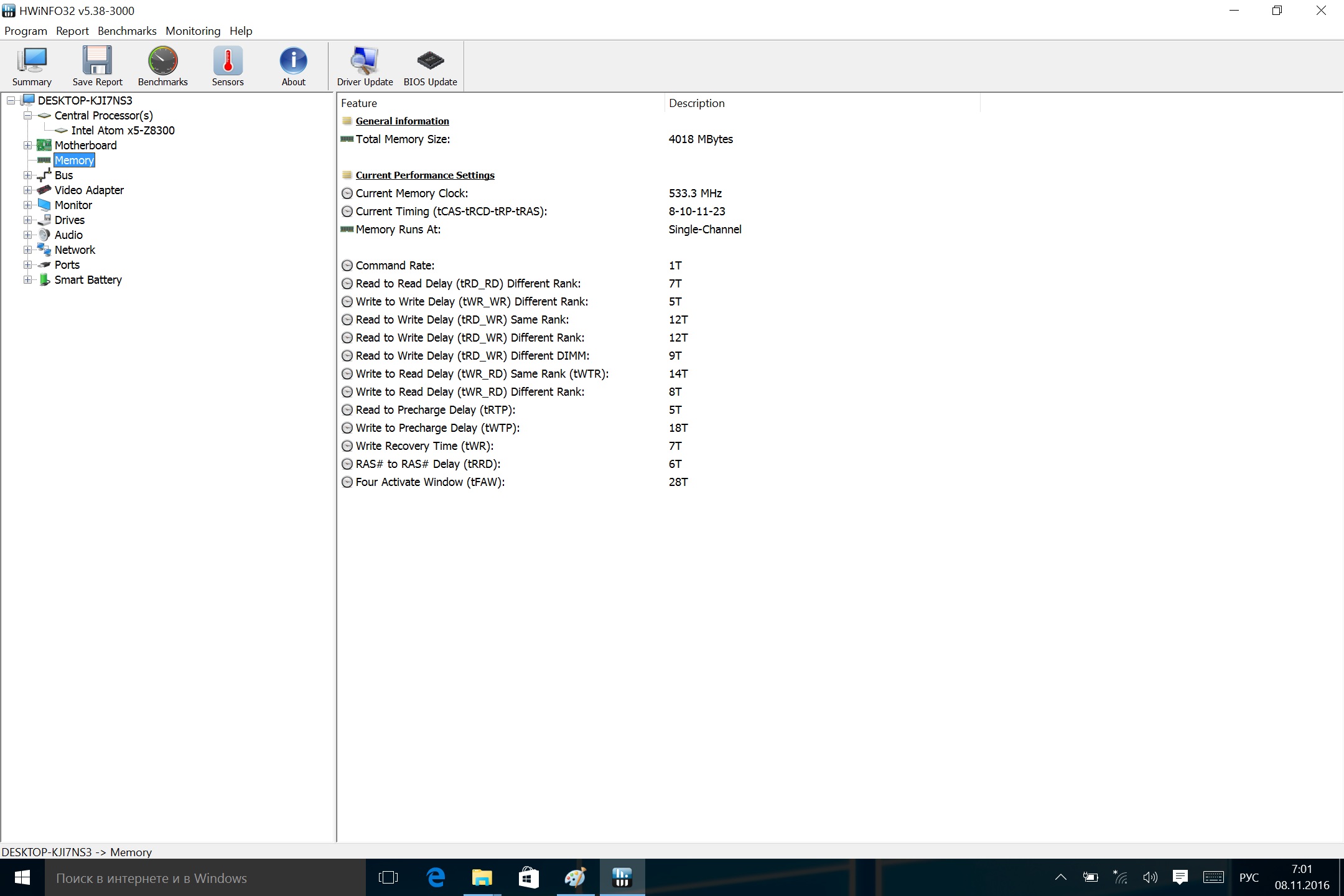Select the Read to Precharge Delay row

point(511,409)
